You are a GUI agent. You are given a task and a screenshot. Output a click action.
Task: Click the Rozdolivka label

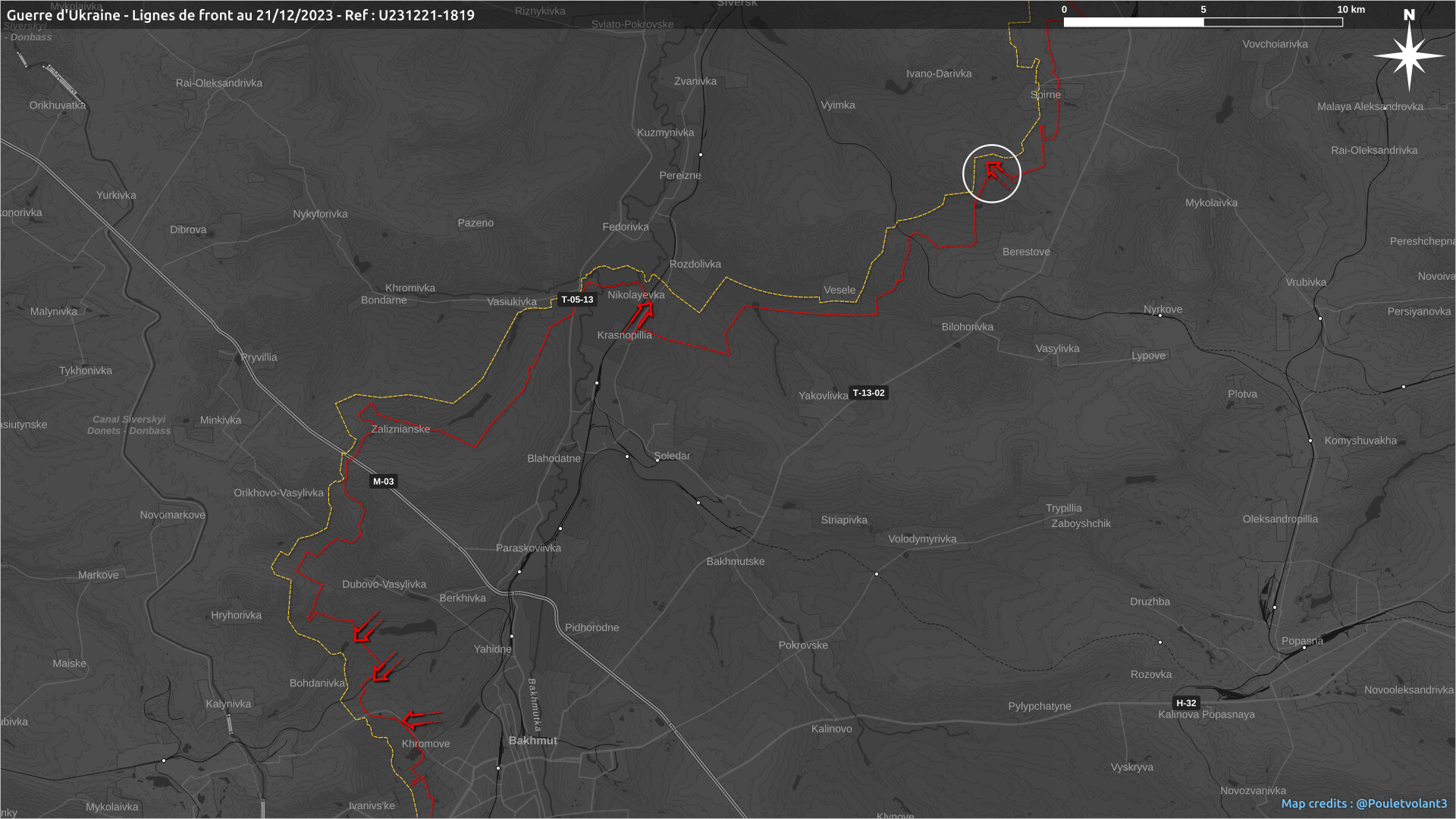coord(695,264)
